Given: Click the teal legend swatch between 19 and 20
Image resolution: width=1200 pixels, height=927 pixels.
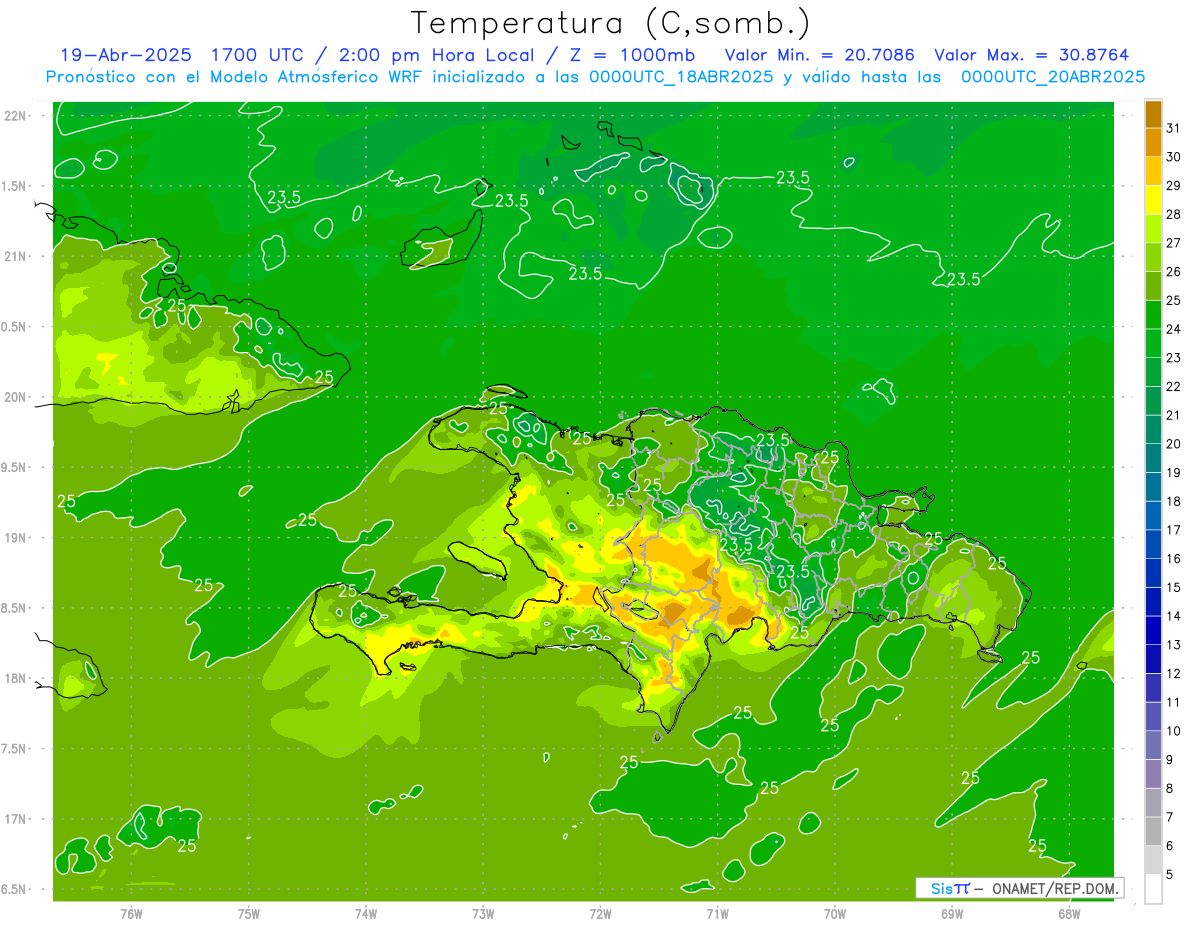Looking at the screenshot, I should coord(1153,458).
